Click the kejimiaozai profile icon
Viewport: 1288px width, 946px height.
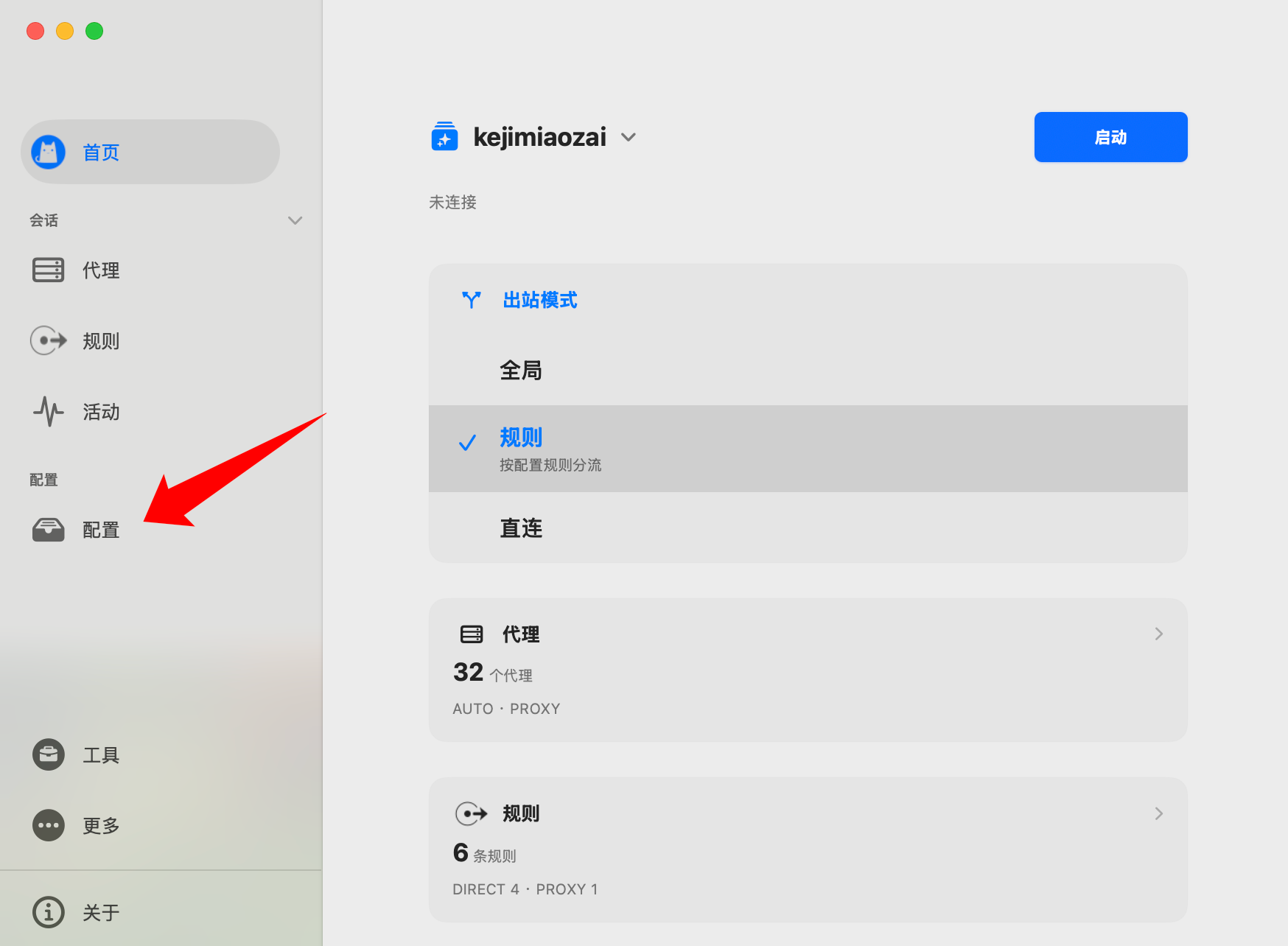click(444, 136)
